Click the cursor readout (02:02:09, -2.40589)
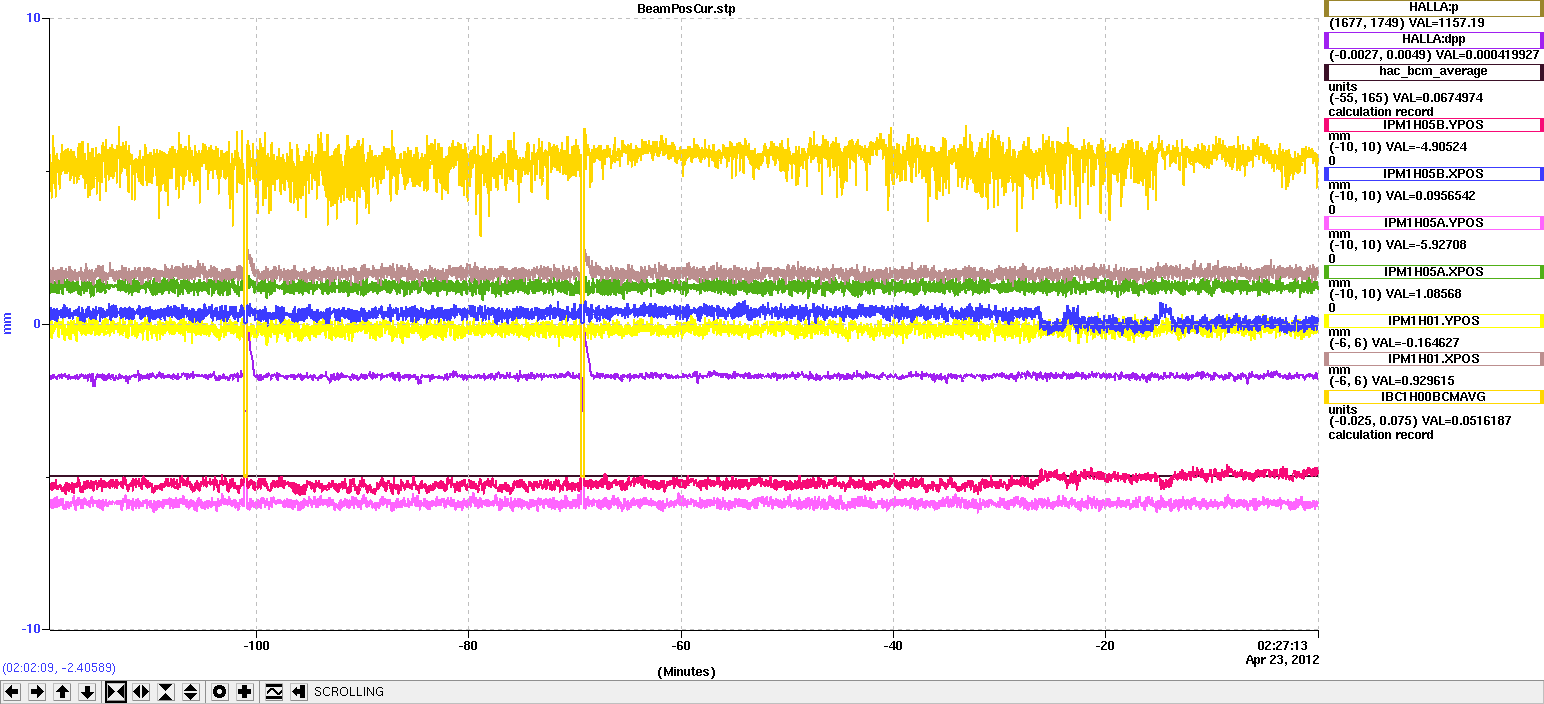 [x=59, y=667]
